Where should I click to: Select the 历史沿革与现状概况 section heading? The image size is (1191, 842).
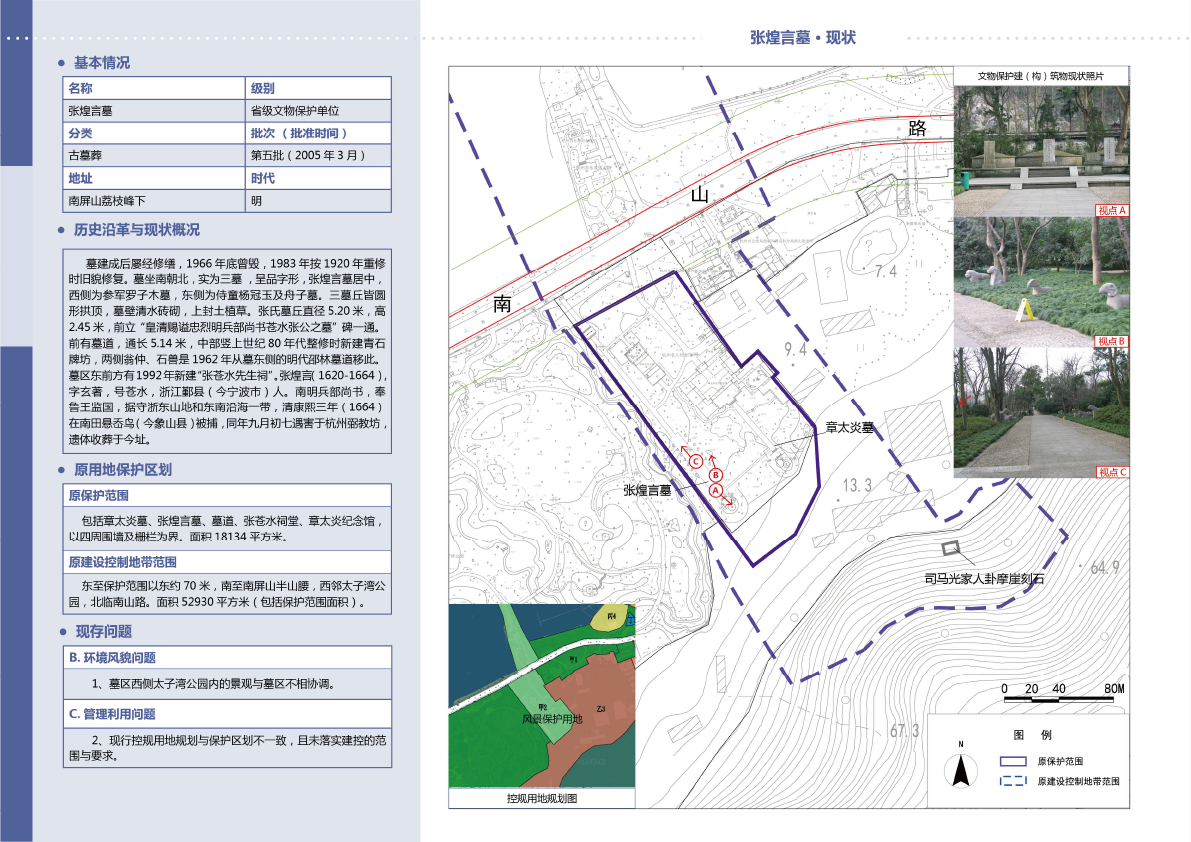click(x=137, y=229)
